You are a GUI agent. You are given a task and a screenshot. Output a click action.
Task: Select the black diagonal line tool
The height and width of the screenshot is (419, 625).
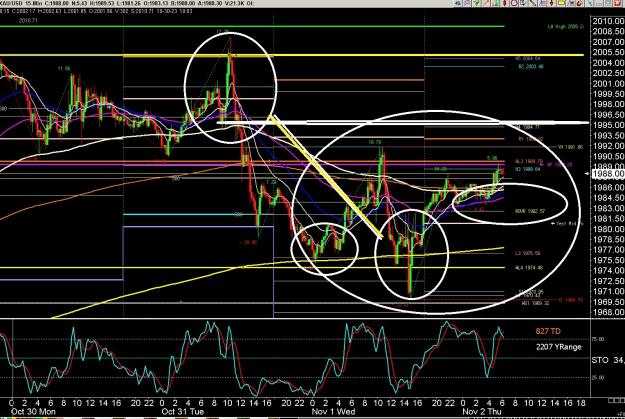tap(533, 3)
